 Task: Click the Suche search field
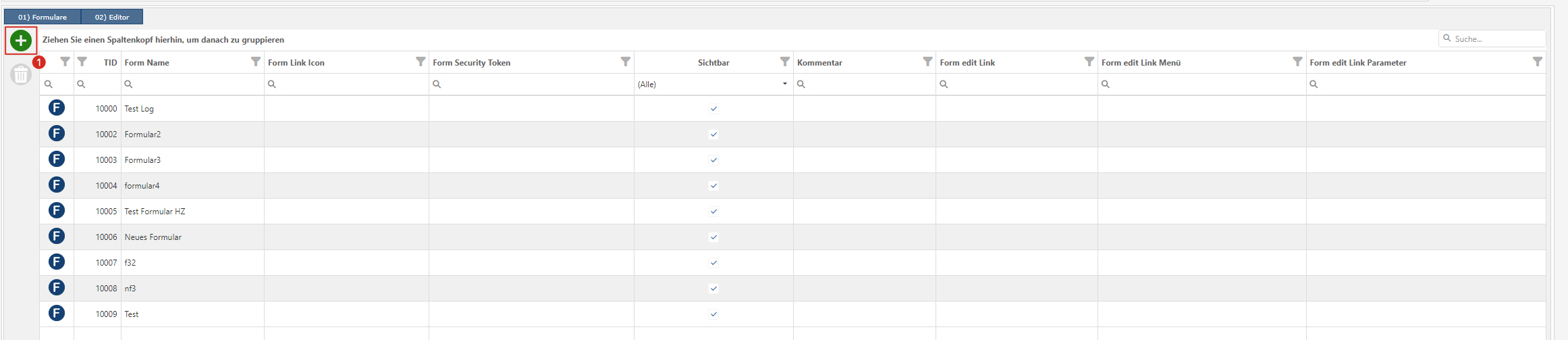click(x=1492, y=39)
